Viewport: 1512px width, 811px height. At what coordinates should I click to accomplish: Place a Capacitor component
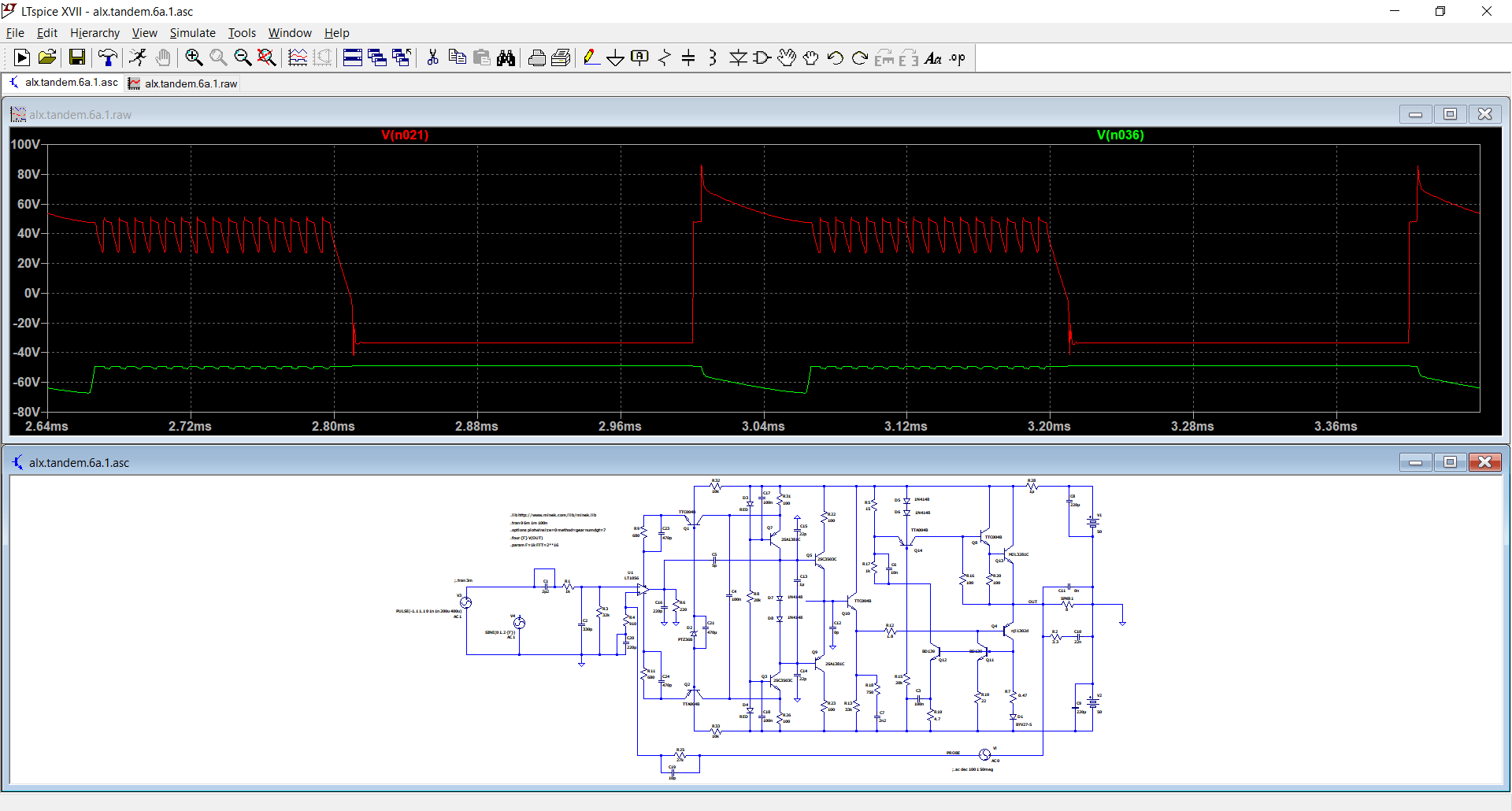pos(688,57)
